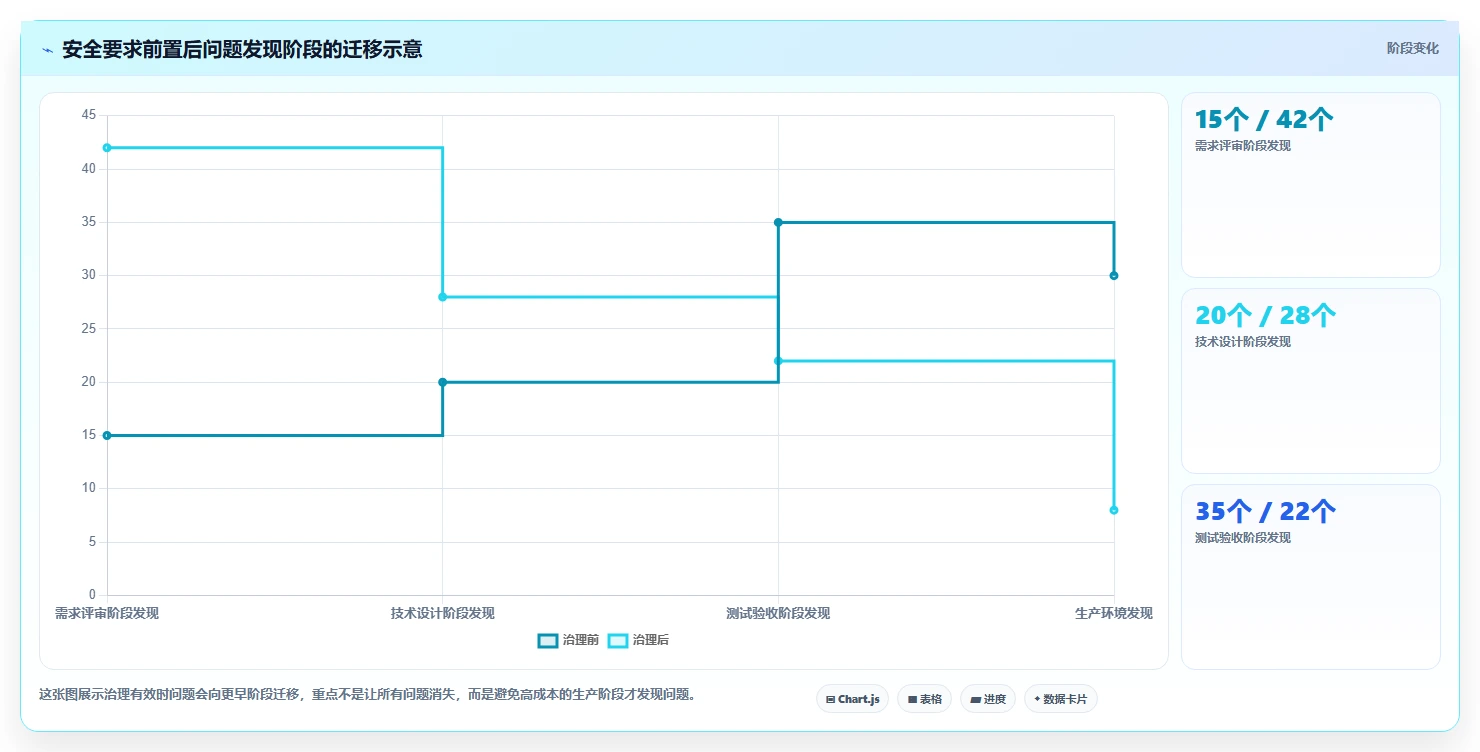
Task: Click the 治理前 data point at 35
Action: (778, 222)
